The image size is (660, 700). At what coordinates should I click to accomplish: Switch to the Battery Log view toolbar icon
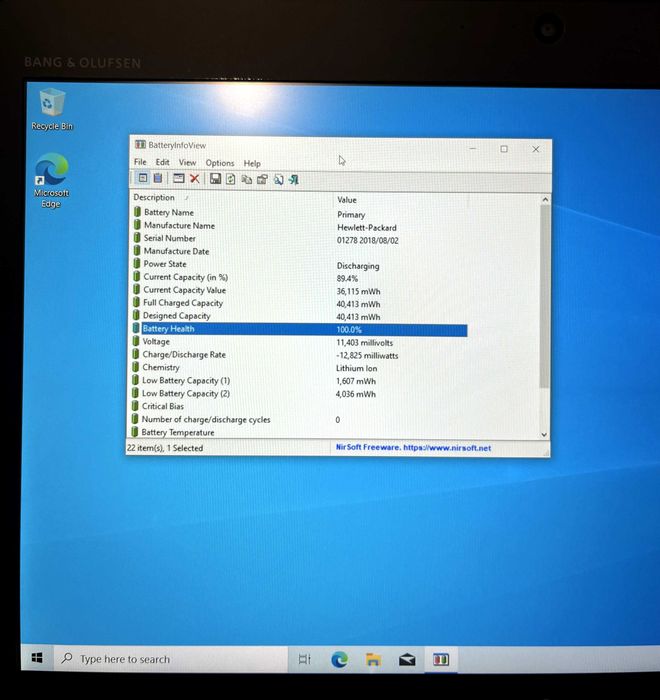pos(158,178)
